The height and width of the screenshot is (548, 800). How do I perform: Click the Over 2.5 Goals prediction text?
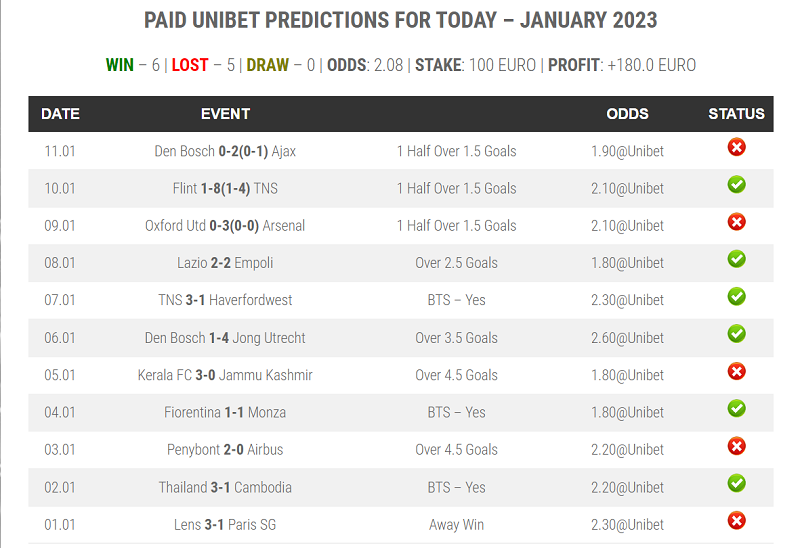(x=456, y=263)
